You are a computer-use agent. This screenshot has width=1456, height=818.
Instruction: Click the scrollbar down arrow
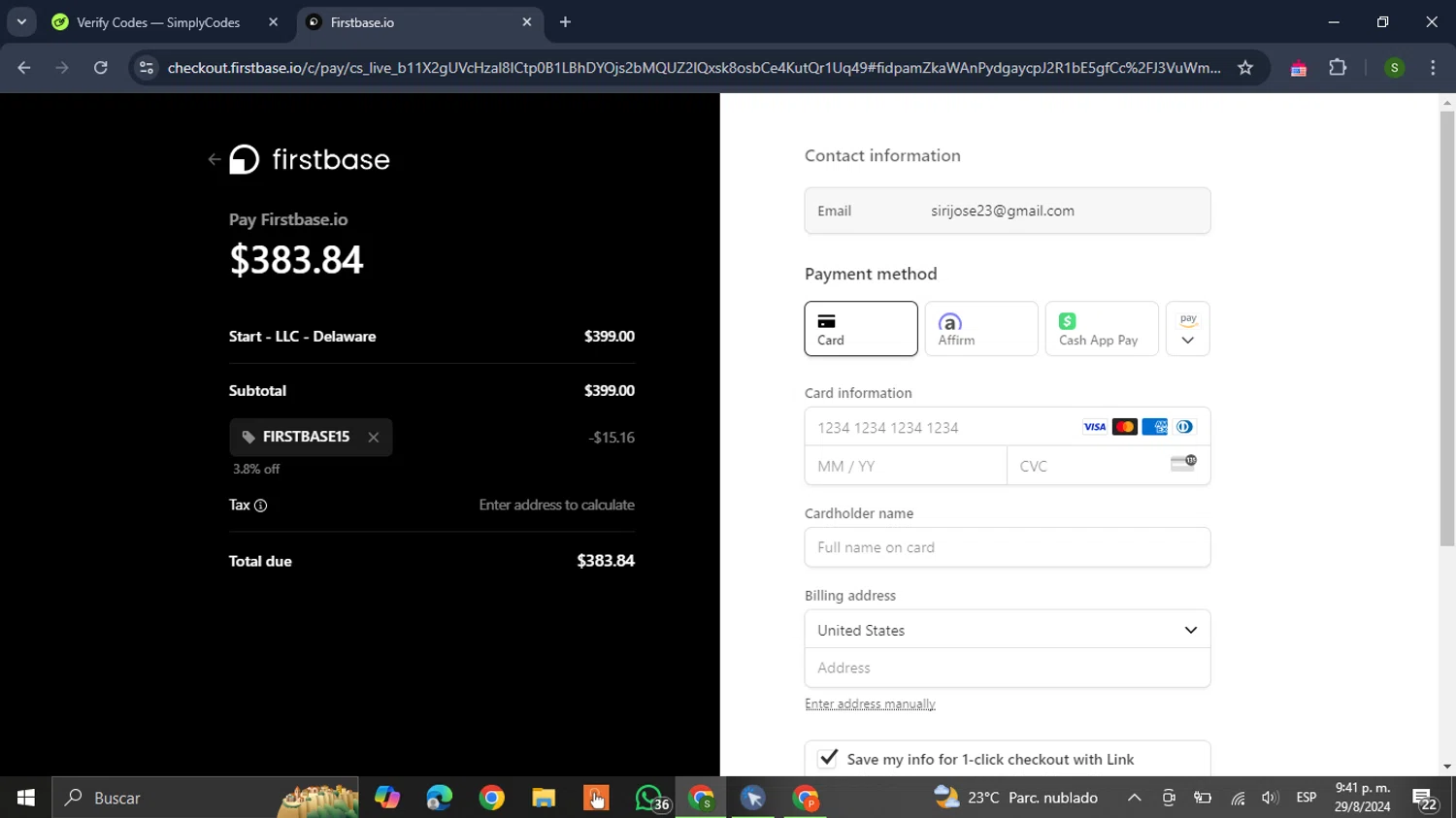[x=1447, y=767]
